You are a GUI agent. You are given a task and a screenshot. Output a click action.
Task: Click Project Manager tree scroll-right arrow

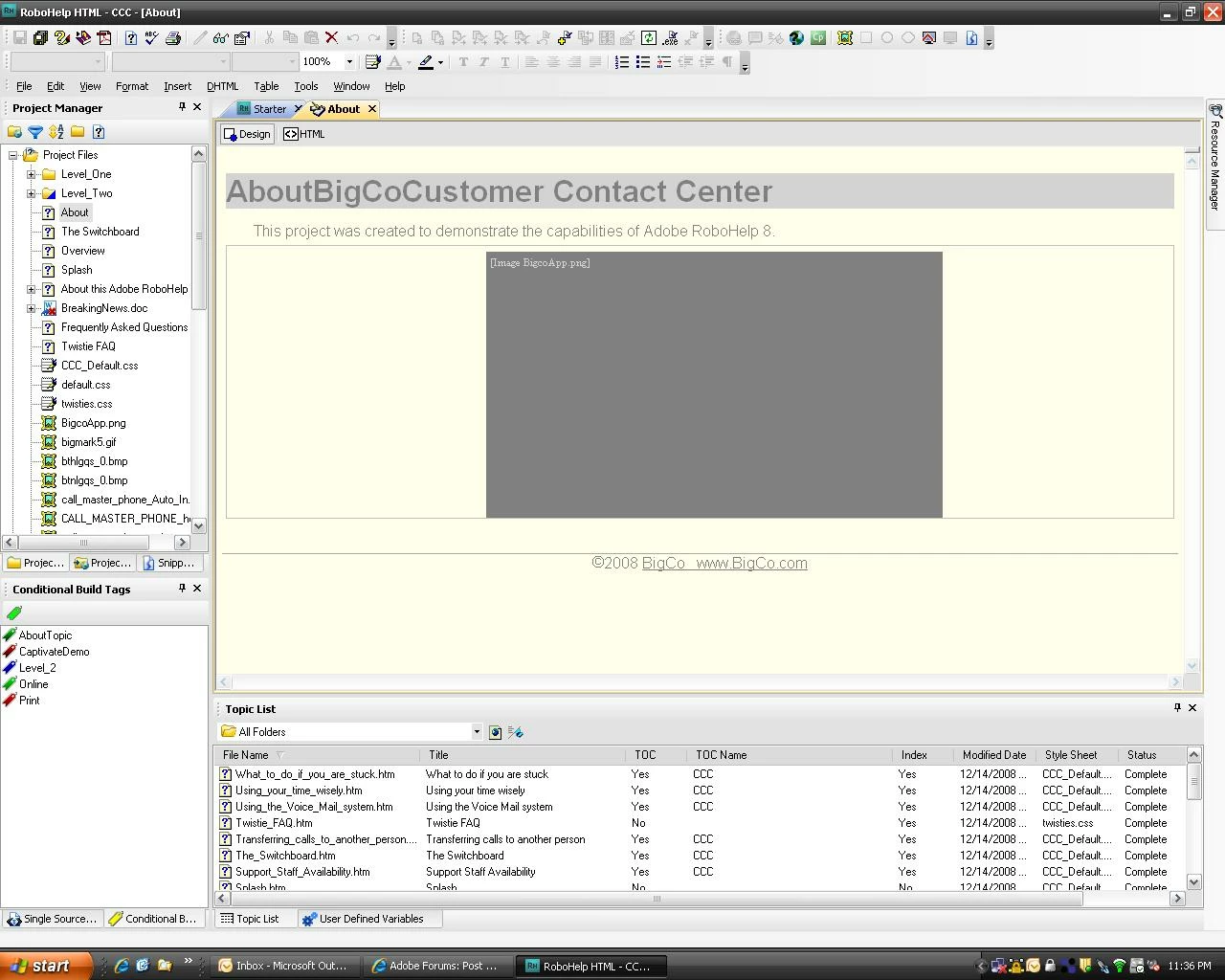(182, 543)
